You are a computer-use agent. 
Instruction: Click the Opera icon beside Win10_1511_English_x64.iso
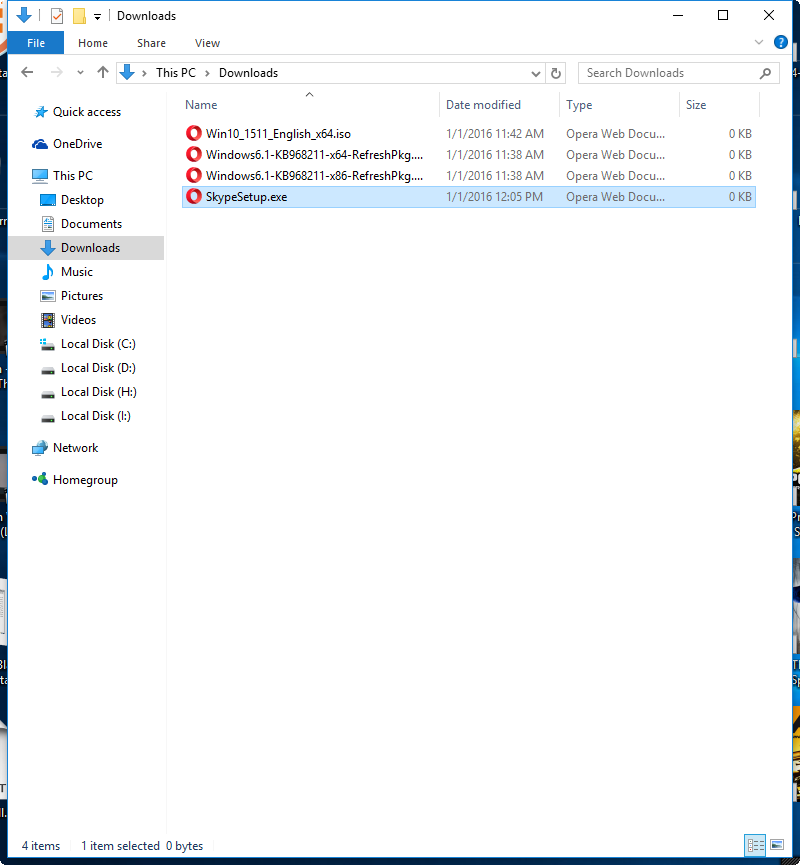click(x=194, y=133)
